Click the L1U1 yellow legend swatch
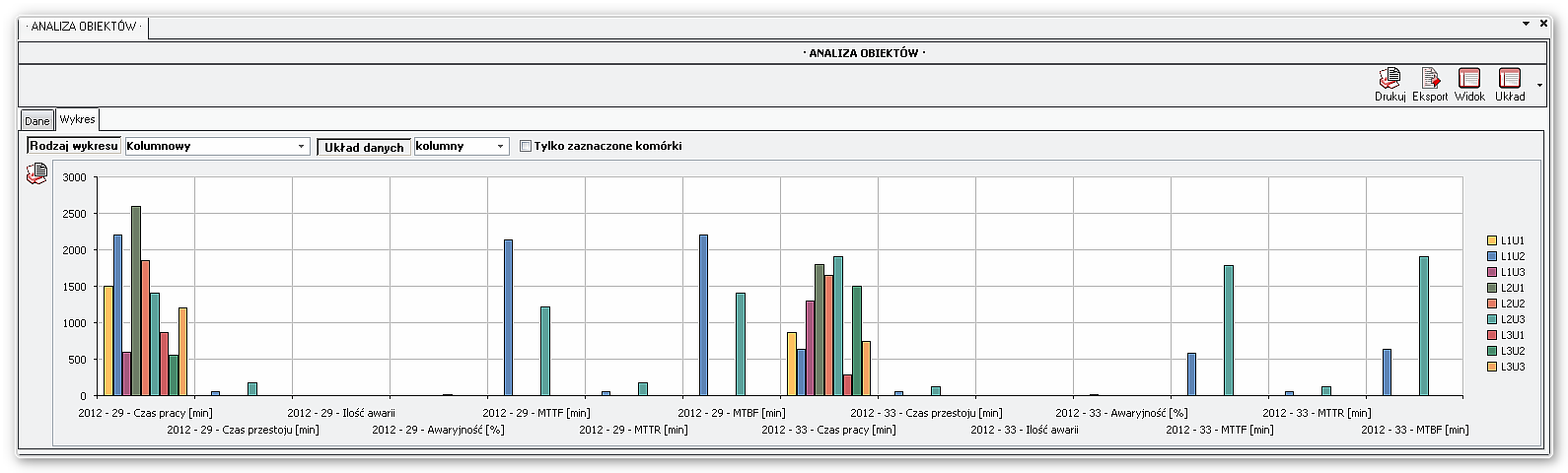1568x473 pixels. pyautogui.click(x=1492, y=240)
